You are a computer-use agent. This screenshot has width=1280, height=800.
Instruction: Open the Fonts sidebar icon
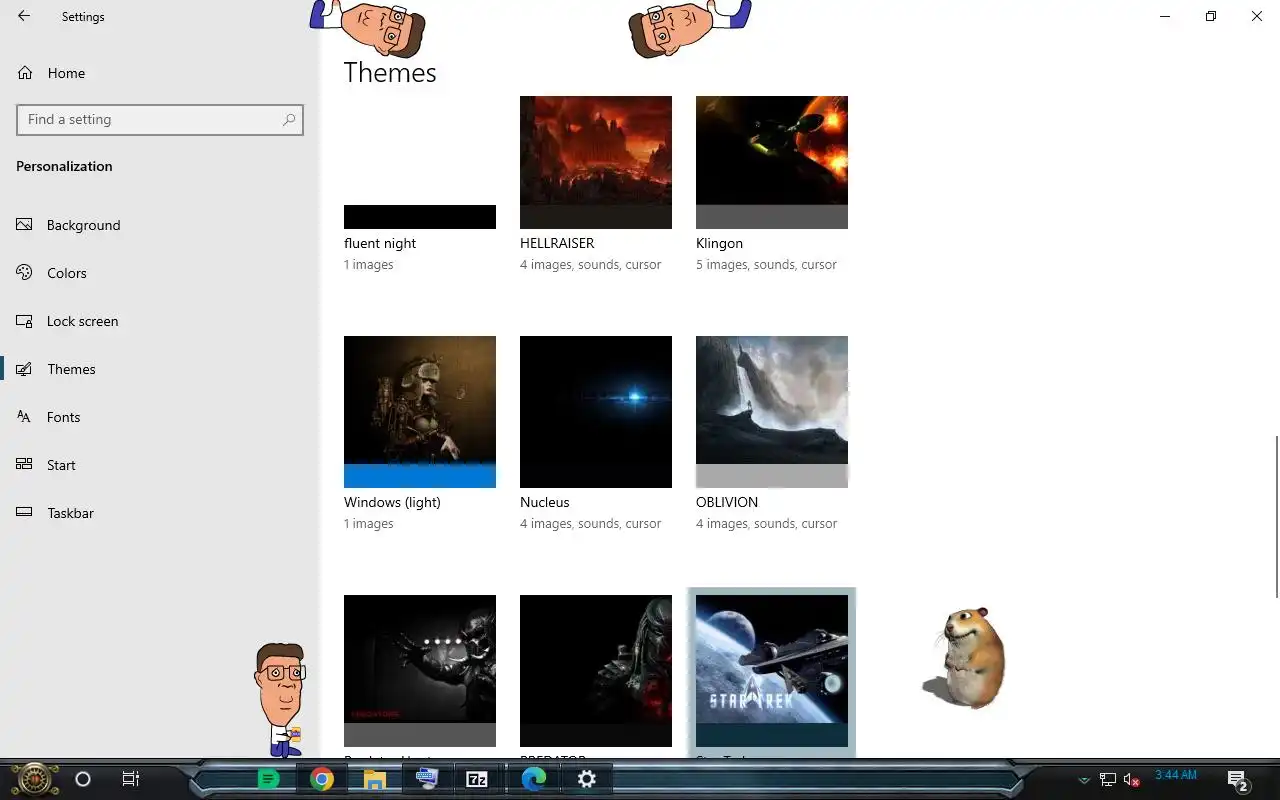point(25,417)
